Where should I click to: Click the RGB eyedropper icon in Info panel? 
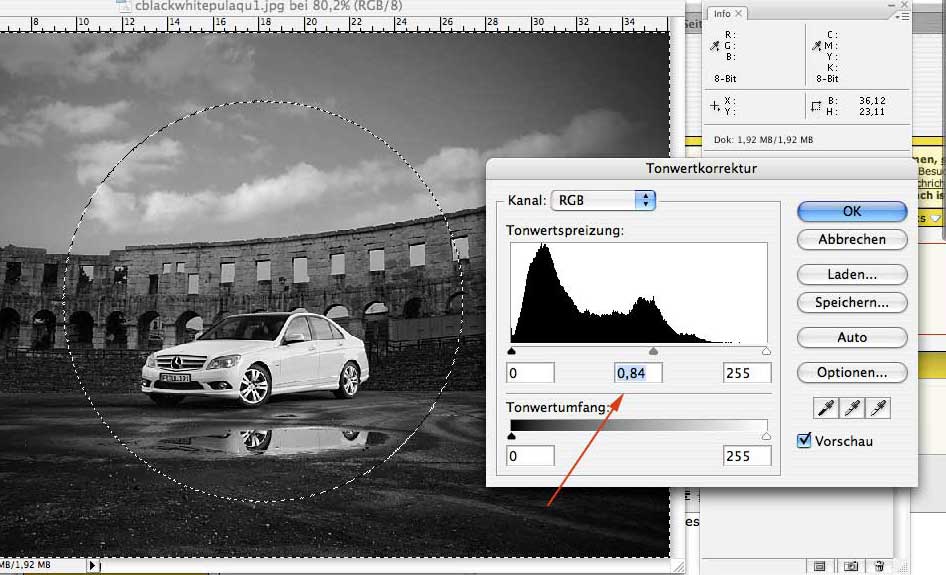tap(714, 46)
